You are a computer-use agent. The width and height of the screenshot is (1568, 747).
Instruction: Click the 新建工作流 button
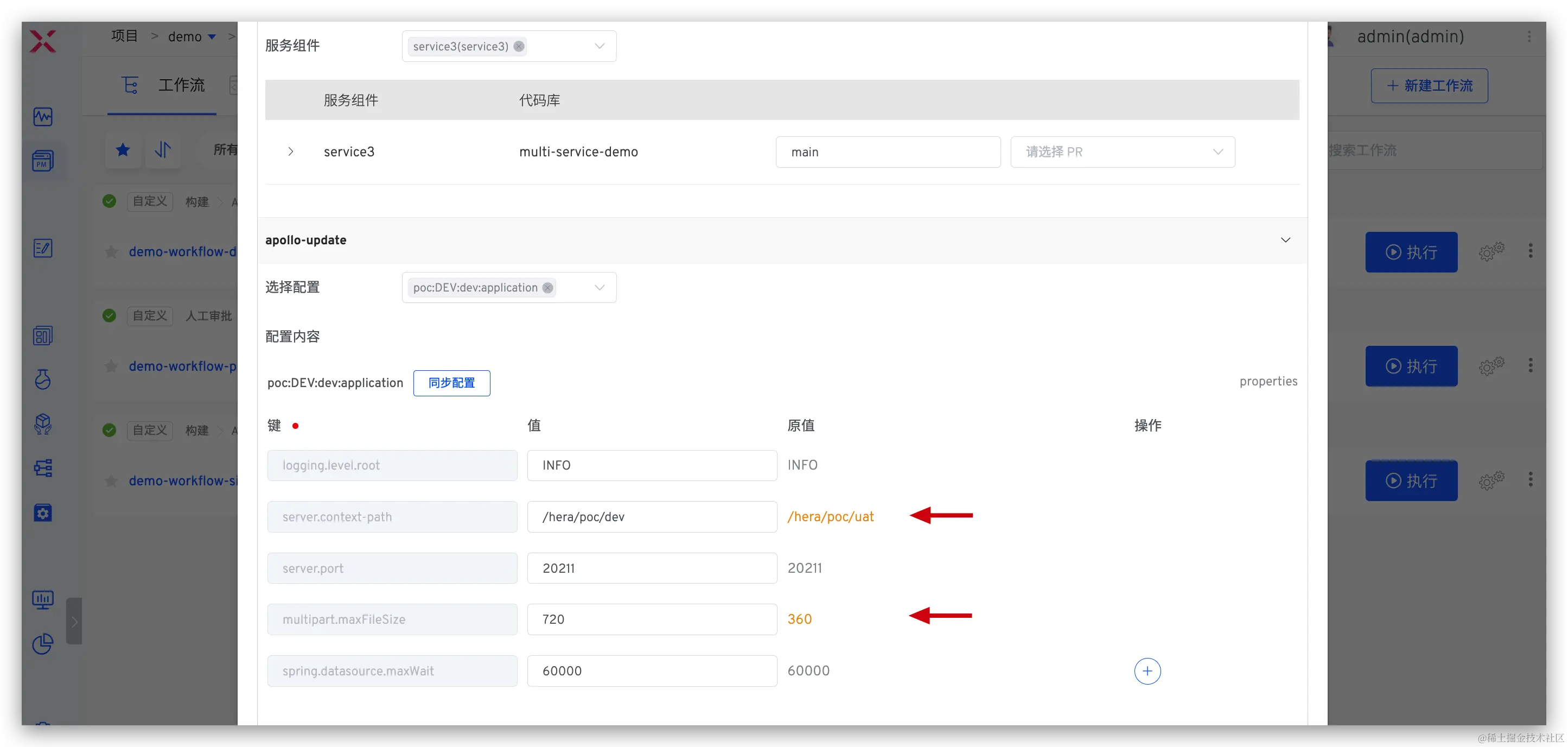pyautogui.click(x=1429, y=86)
